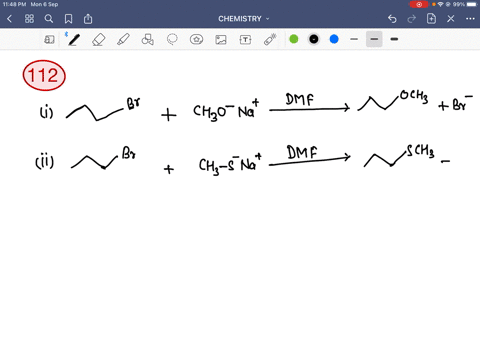Insert an image with the Photo tool
This screenshot has width=480, height=360.
pos(221,40)
